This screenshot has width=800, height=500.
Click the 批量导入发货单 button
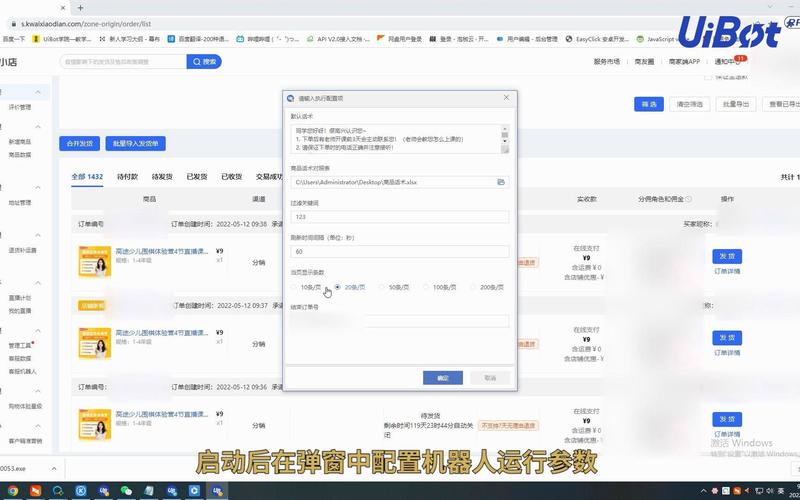136,144
